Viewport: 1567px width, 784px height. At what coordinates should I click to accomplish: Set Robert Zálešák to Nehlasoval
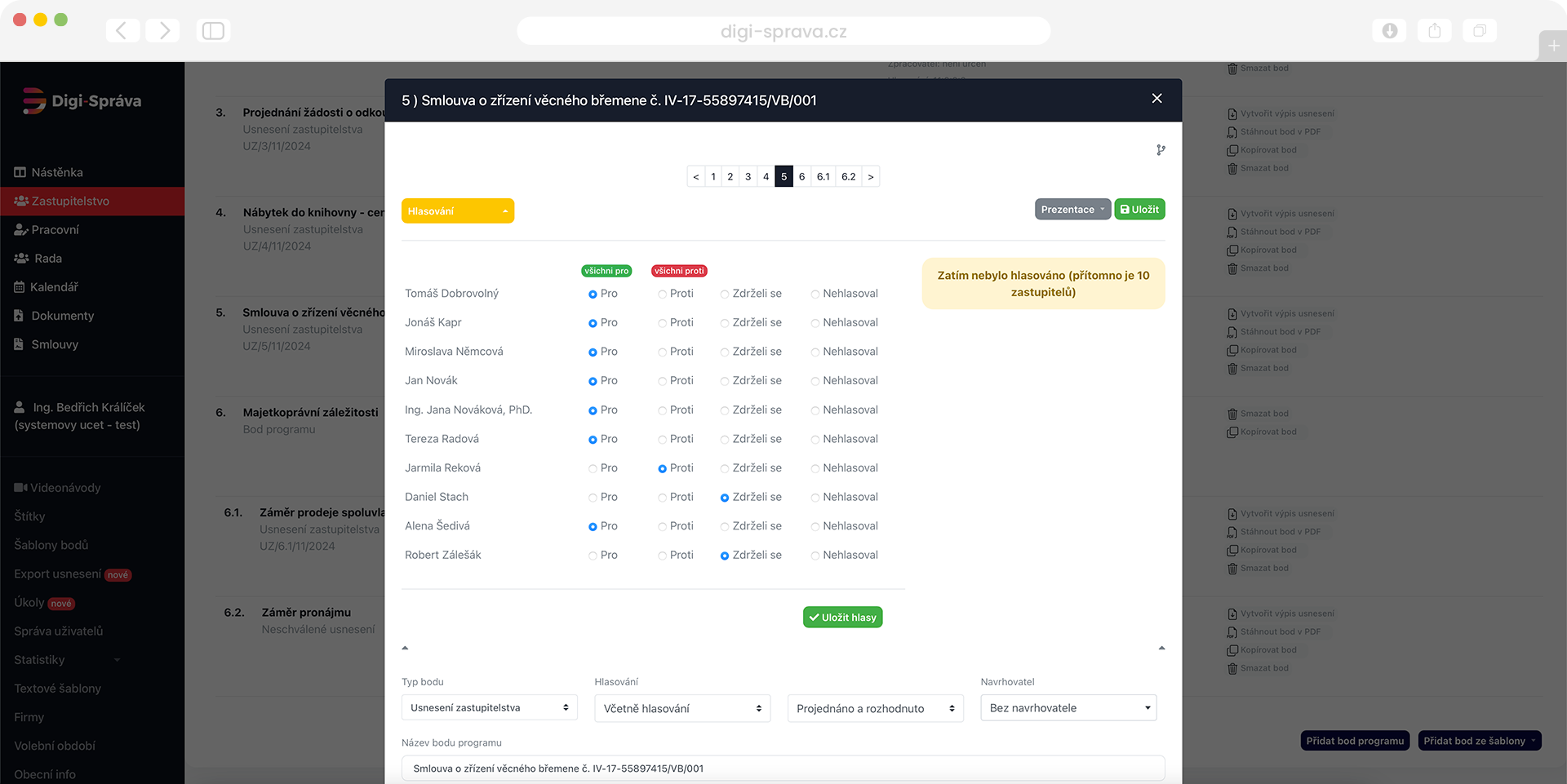point(815,556)
